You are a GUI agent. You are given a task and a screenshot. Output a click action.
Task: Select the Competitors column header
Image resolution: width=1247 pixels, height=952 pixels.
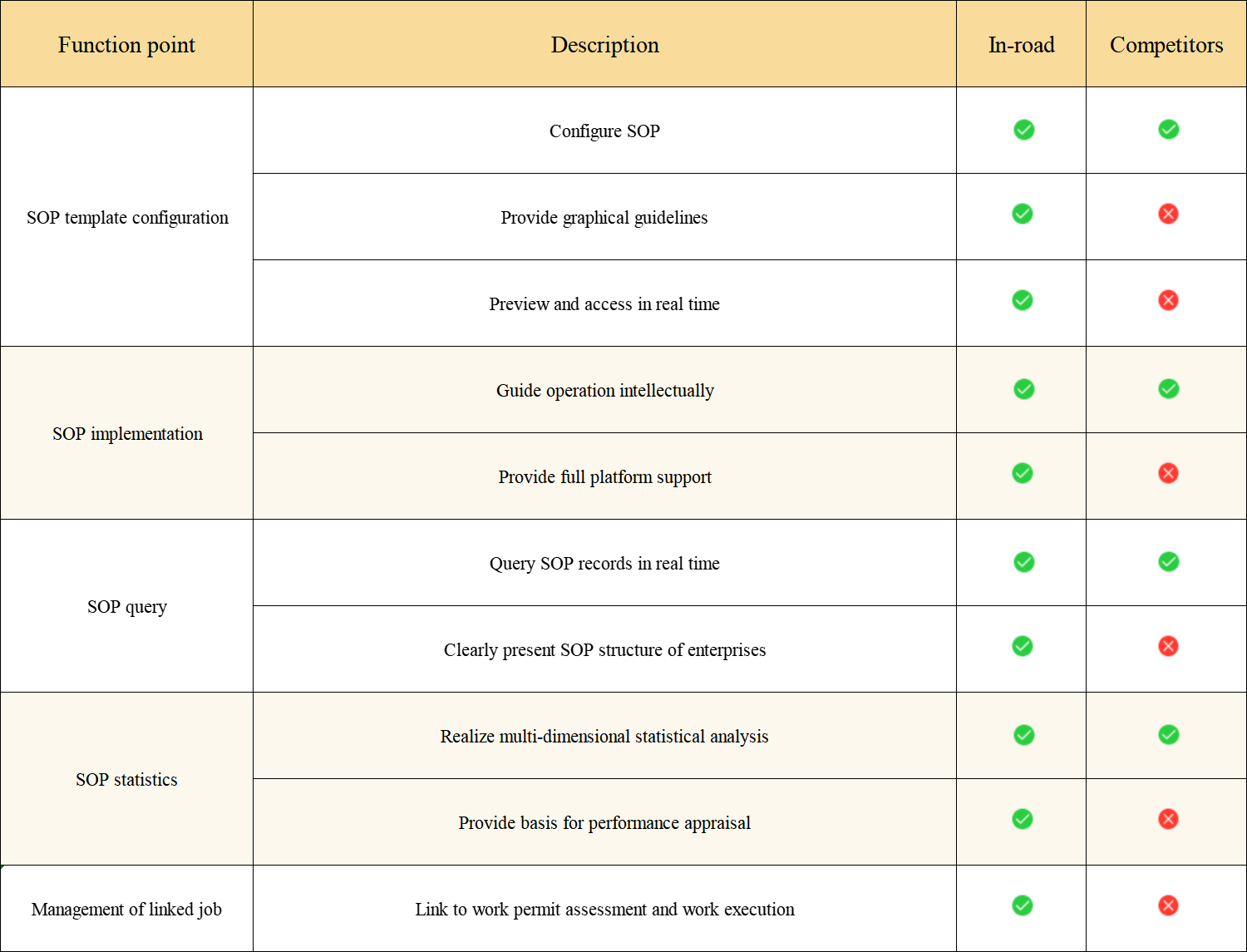tap(1166, 45)
